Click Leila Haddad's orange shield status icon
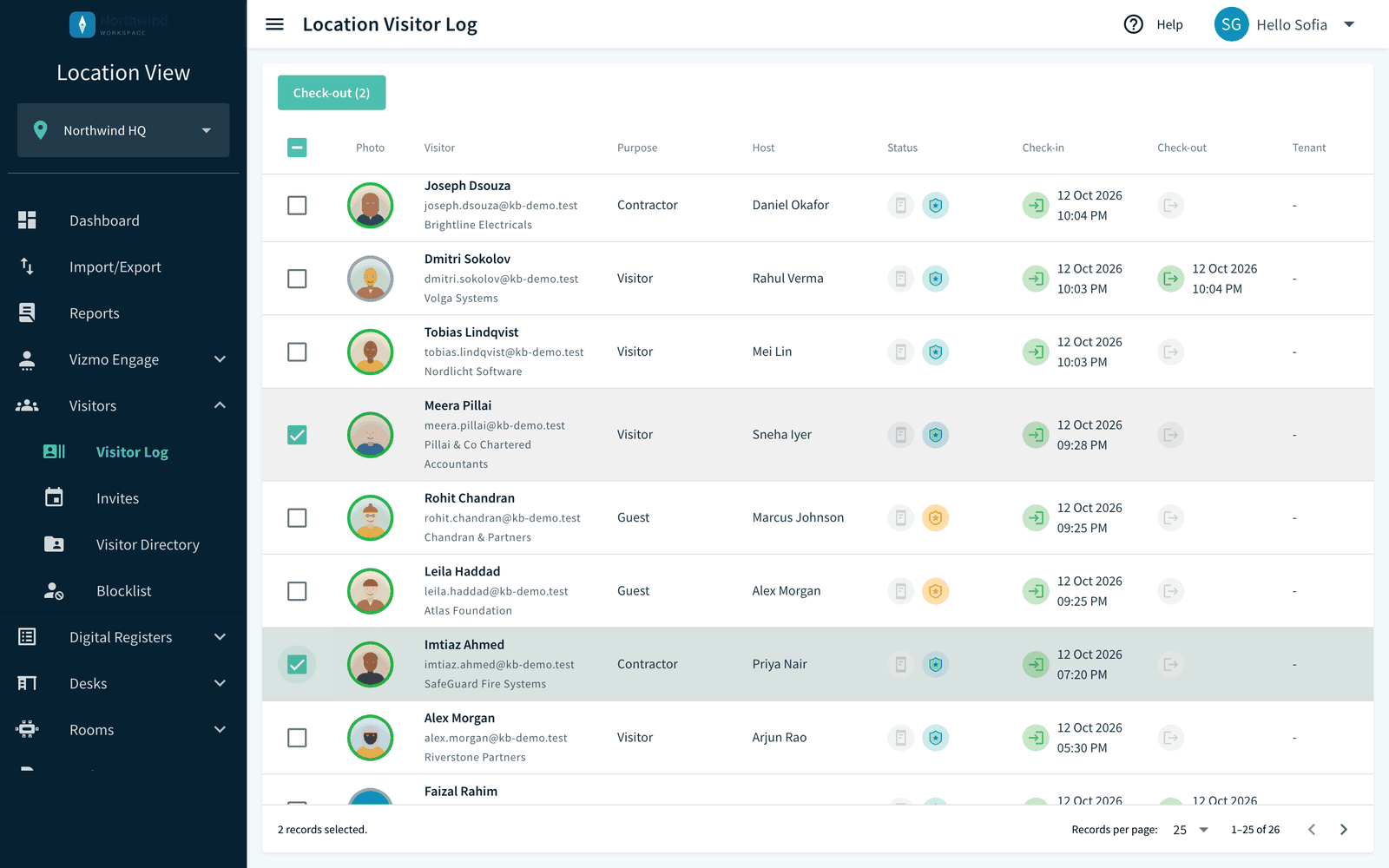 (935, 591)
